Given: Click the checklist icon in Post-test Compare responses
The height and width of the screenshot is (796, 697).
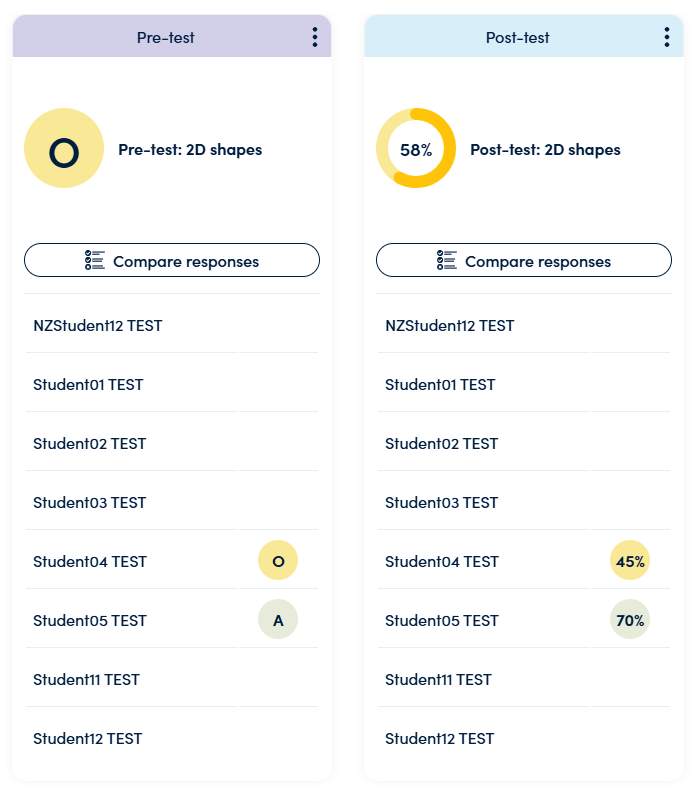Looking at the screenshot, I should pos(446,260).
